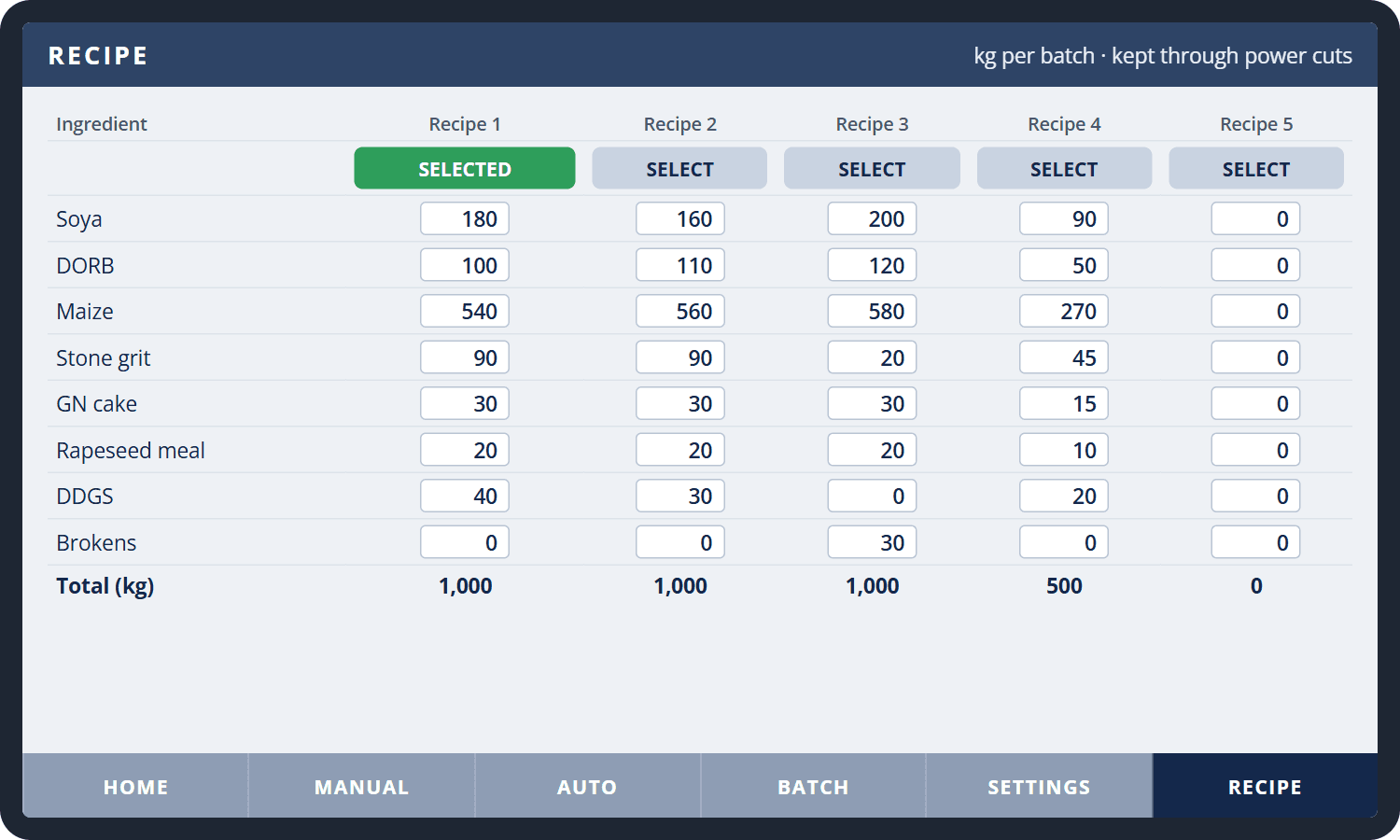This screenshot has width=1400, height=840.
Task: Edit Soya amount in Recipe 4
Action: (x=1064, y=218)
